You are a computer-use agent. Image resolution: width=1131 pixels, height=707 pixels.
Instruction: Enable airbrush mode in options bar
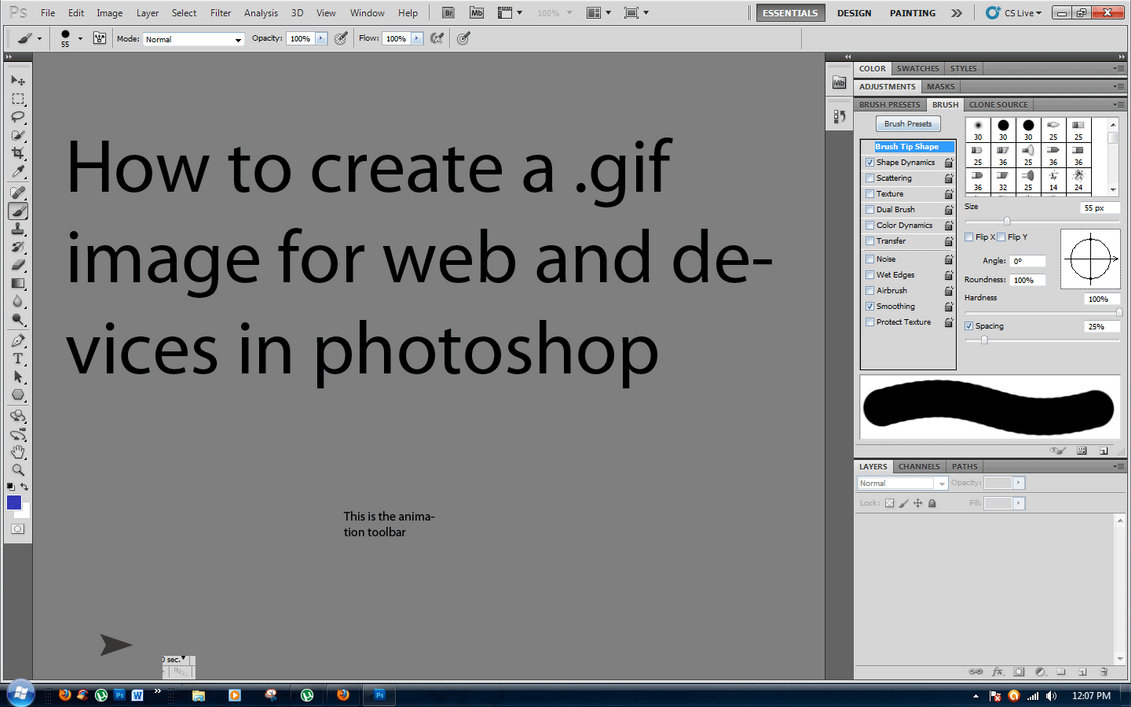[436, 38]
